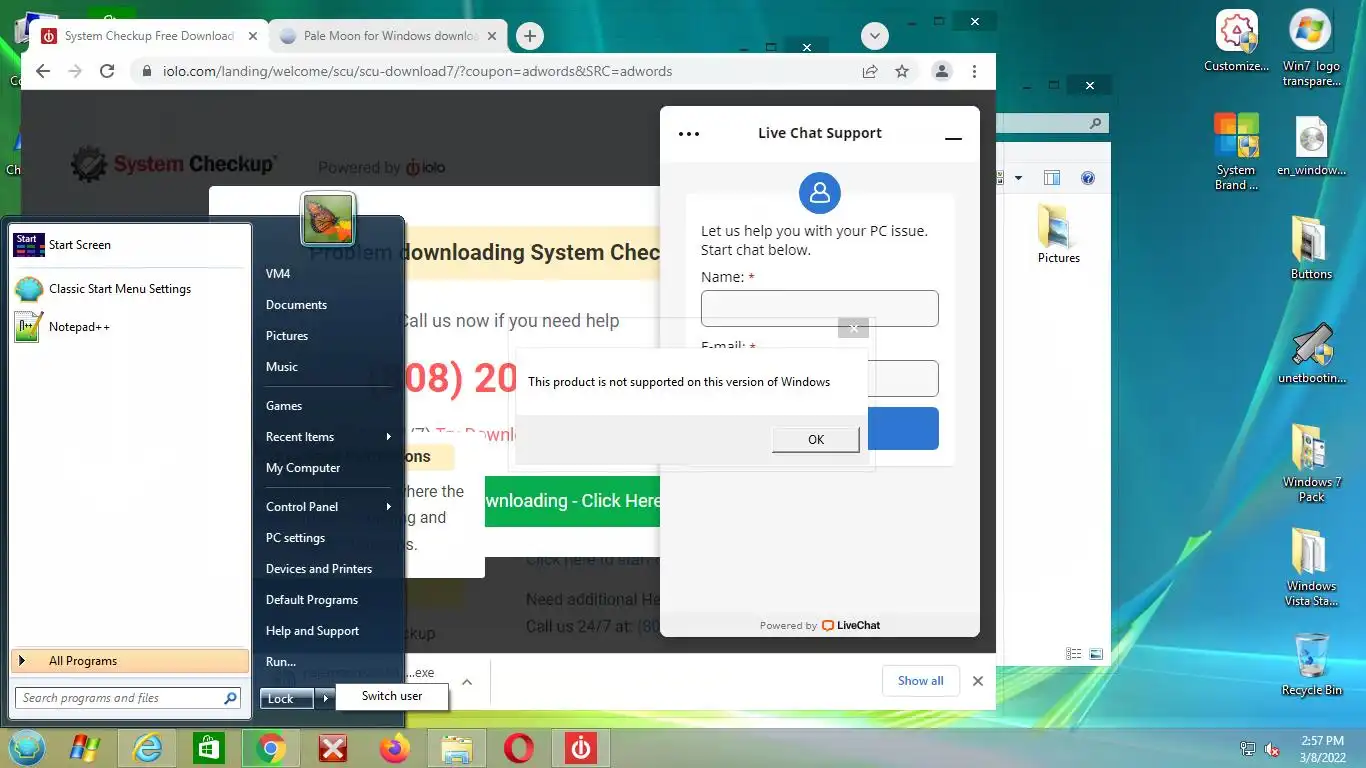The height and width of the screenshot is (768, 1366).
Task: Open the Windows 7 Pack folder
Action: coord(1311,463)
